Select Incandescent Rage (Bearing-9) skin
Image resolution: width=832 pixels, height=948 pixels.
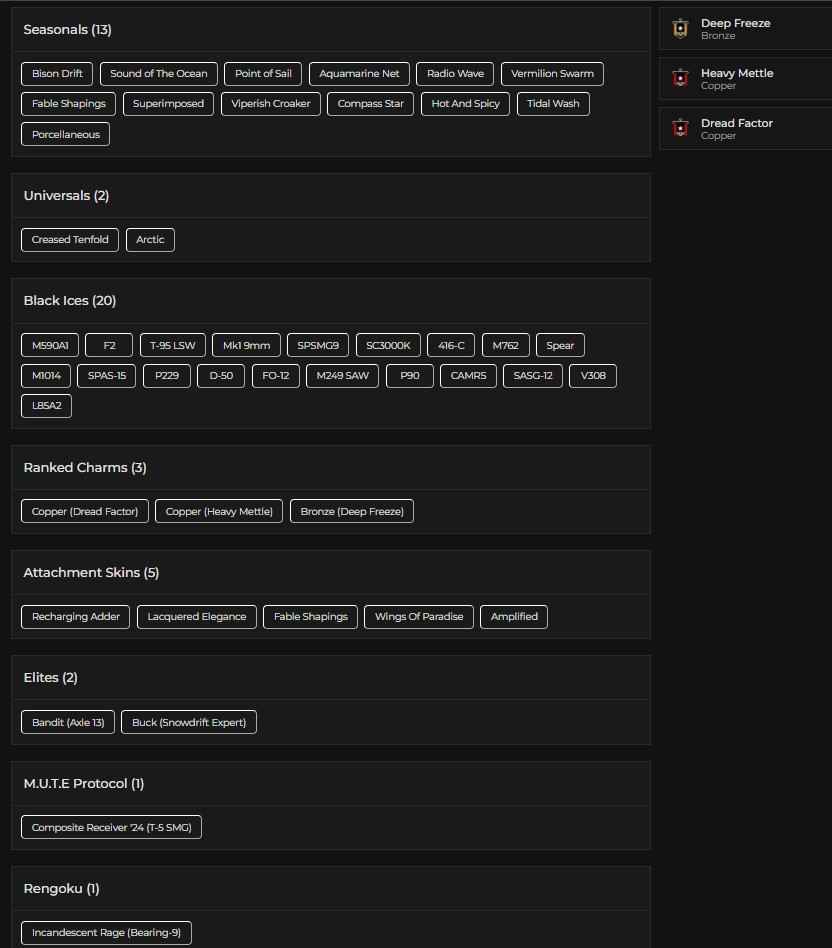106,932
